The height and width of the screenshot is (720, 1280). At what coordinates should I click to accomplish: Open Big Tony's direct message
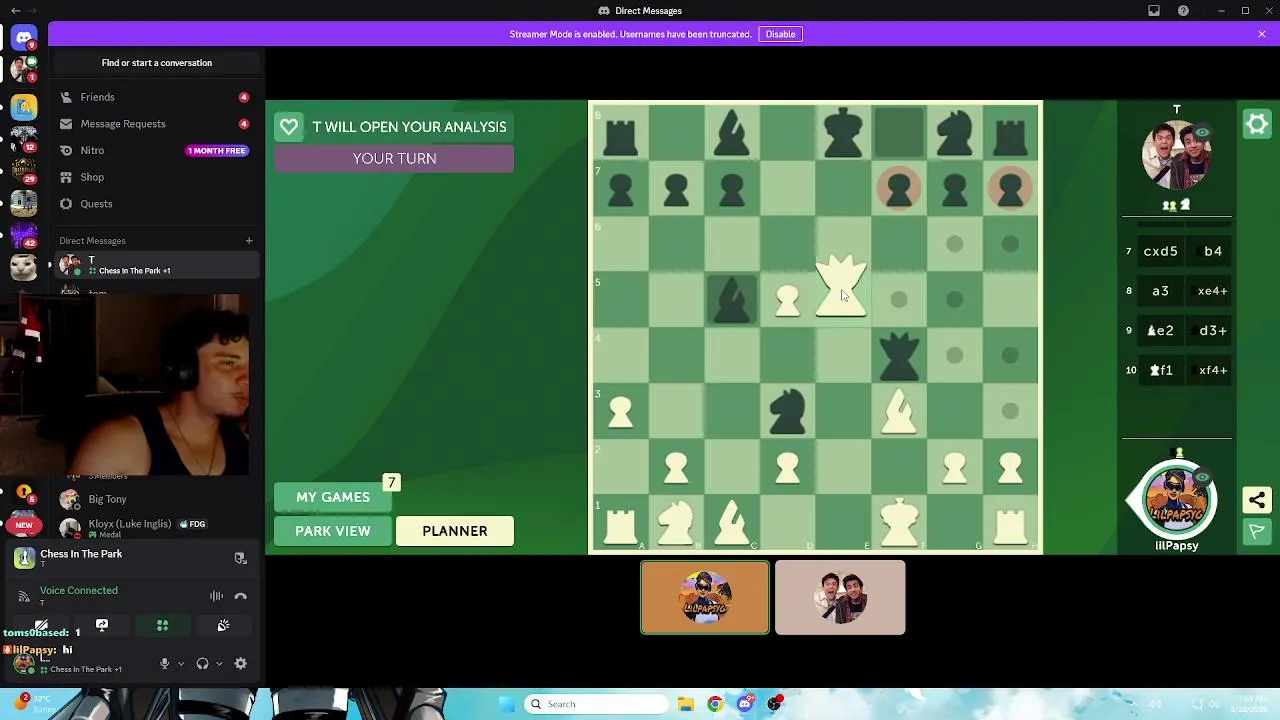(155, 499)
